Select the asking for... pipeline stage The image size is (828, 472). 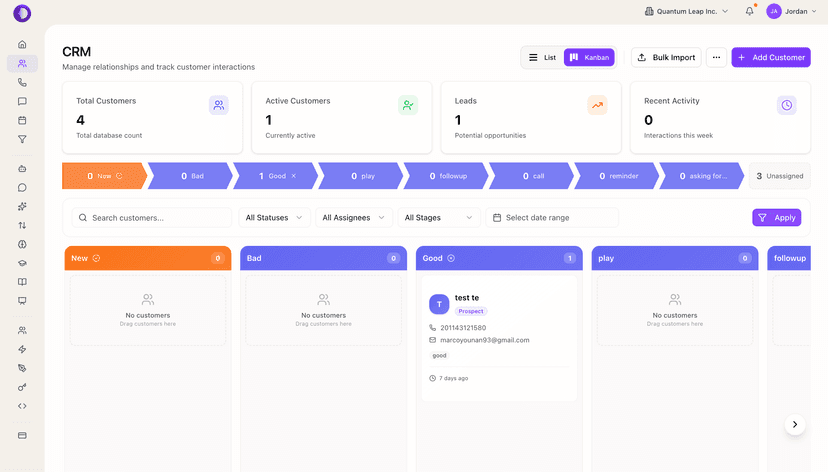(703, 176)
